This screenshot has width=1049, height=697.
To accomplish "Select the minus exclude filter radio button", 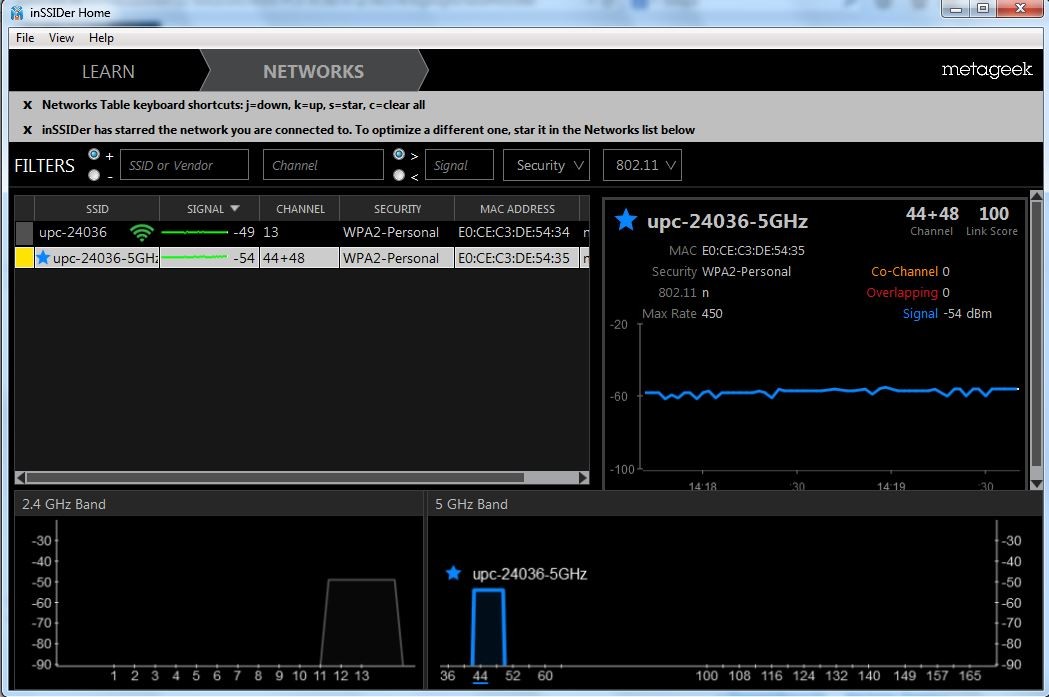I will (x=94, y=175).
